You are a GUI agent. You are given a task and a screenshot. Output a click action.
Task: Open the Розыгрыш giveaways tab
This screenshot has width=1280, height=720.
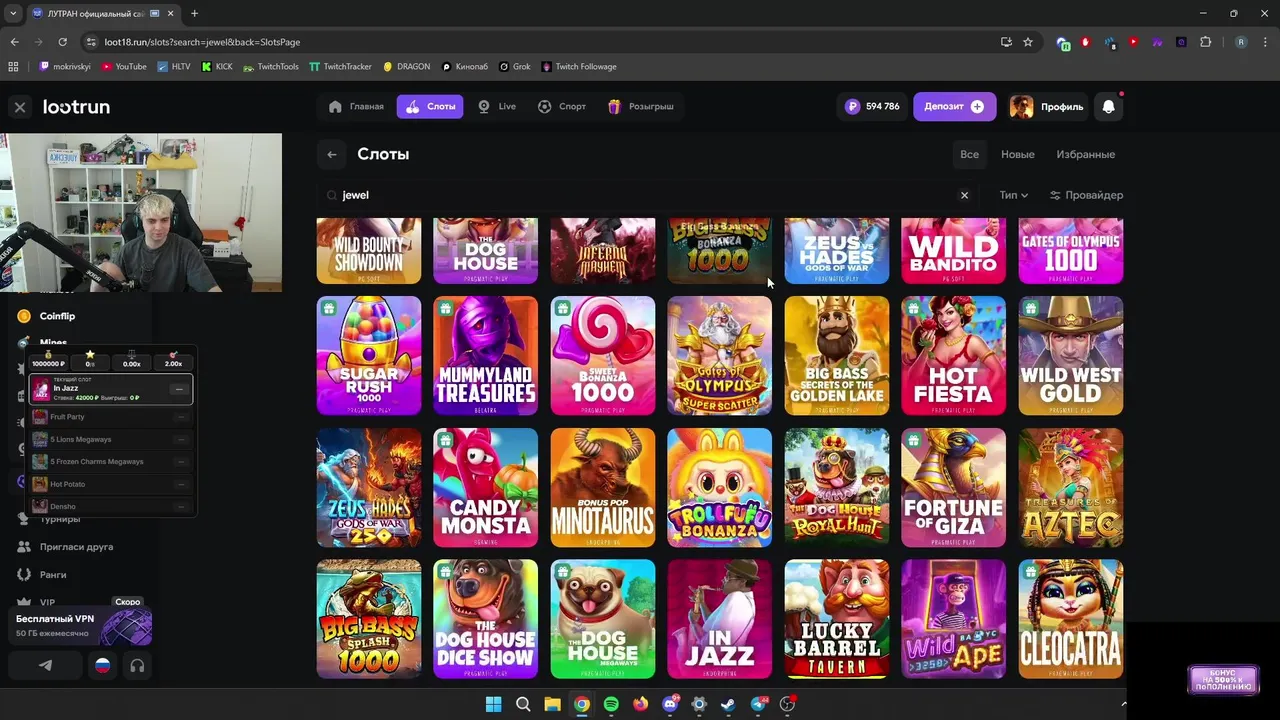pos(641,106)
